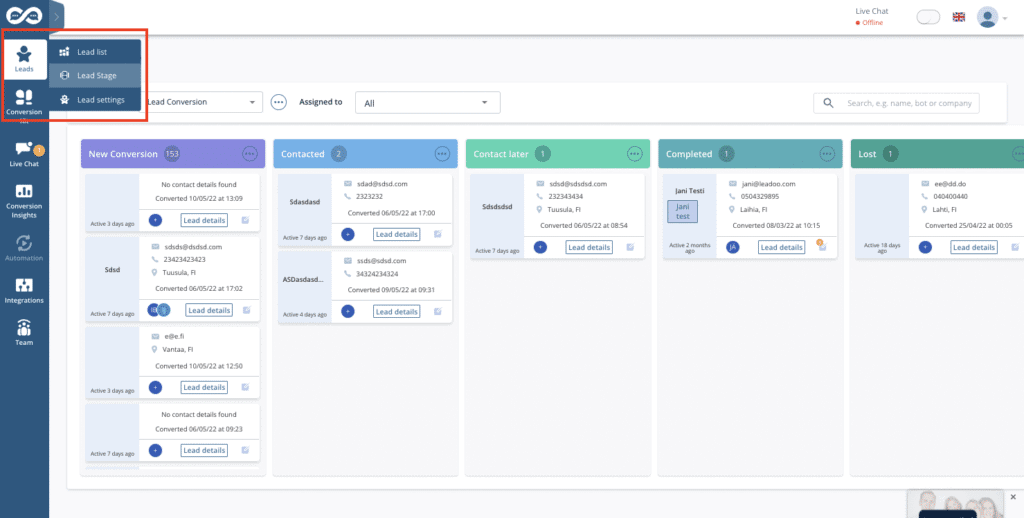Open the Automation sidebar icon
Screen dimensions: 1024x518
tap(24, 246)
